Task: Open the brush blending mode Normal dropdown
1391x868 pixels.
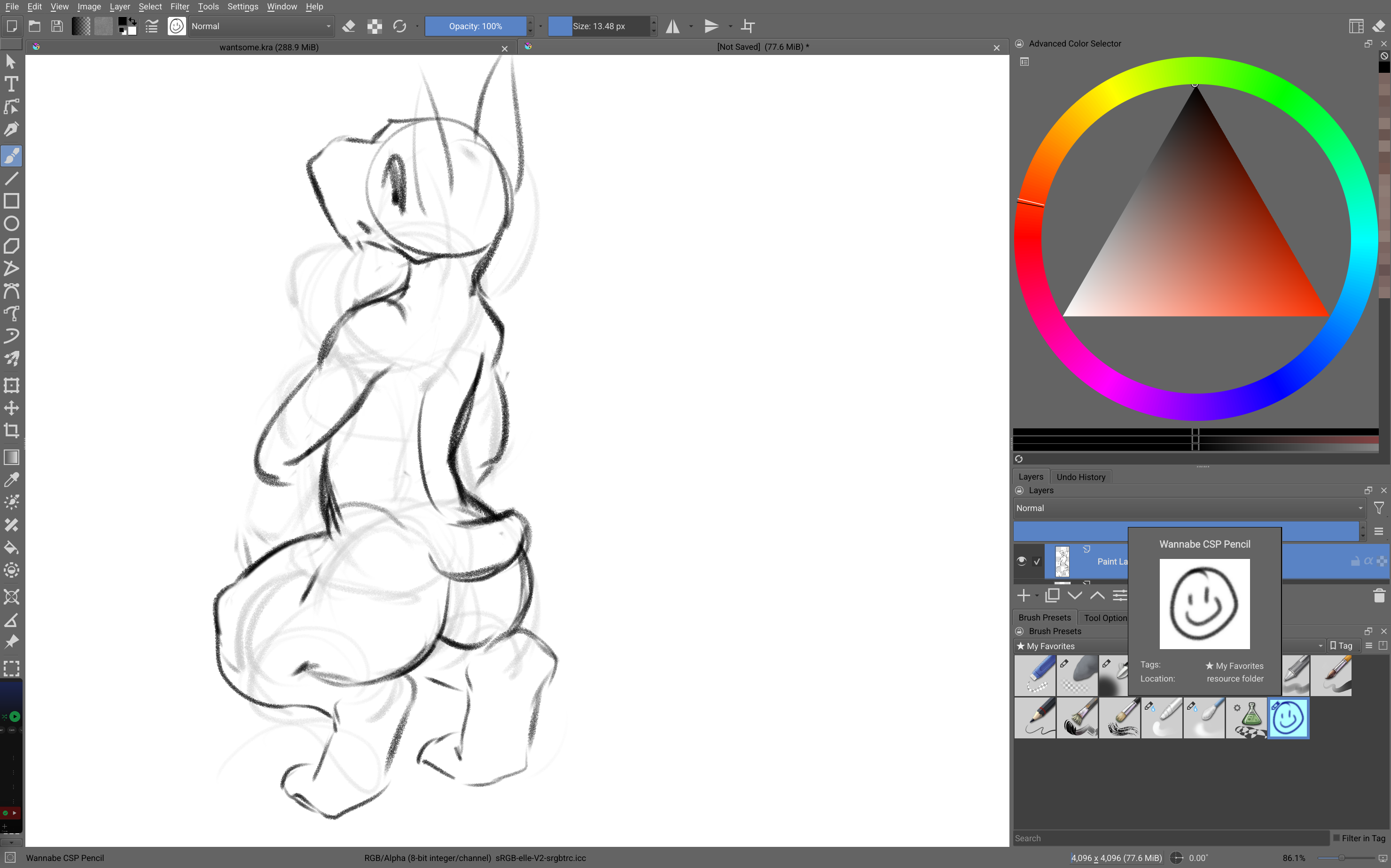Action: tap(260, 26)
